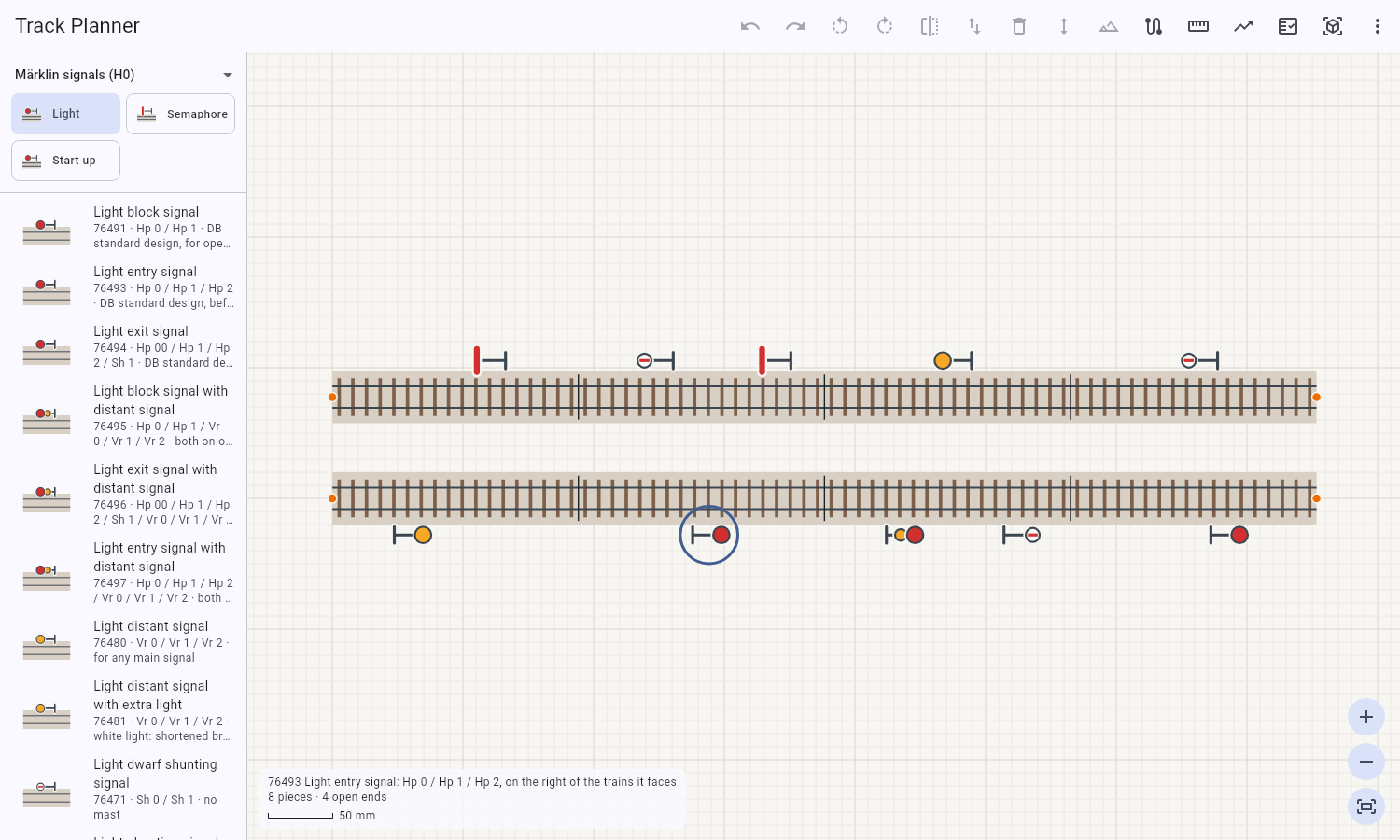Click the orange open end at upper track right
1400x840 pixels.
tap(1316, 398)
